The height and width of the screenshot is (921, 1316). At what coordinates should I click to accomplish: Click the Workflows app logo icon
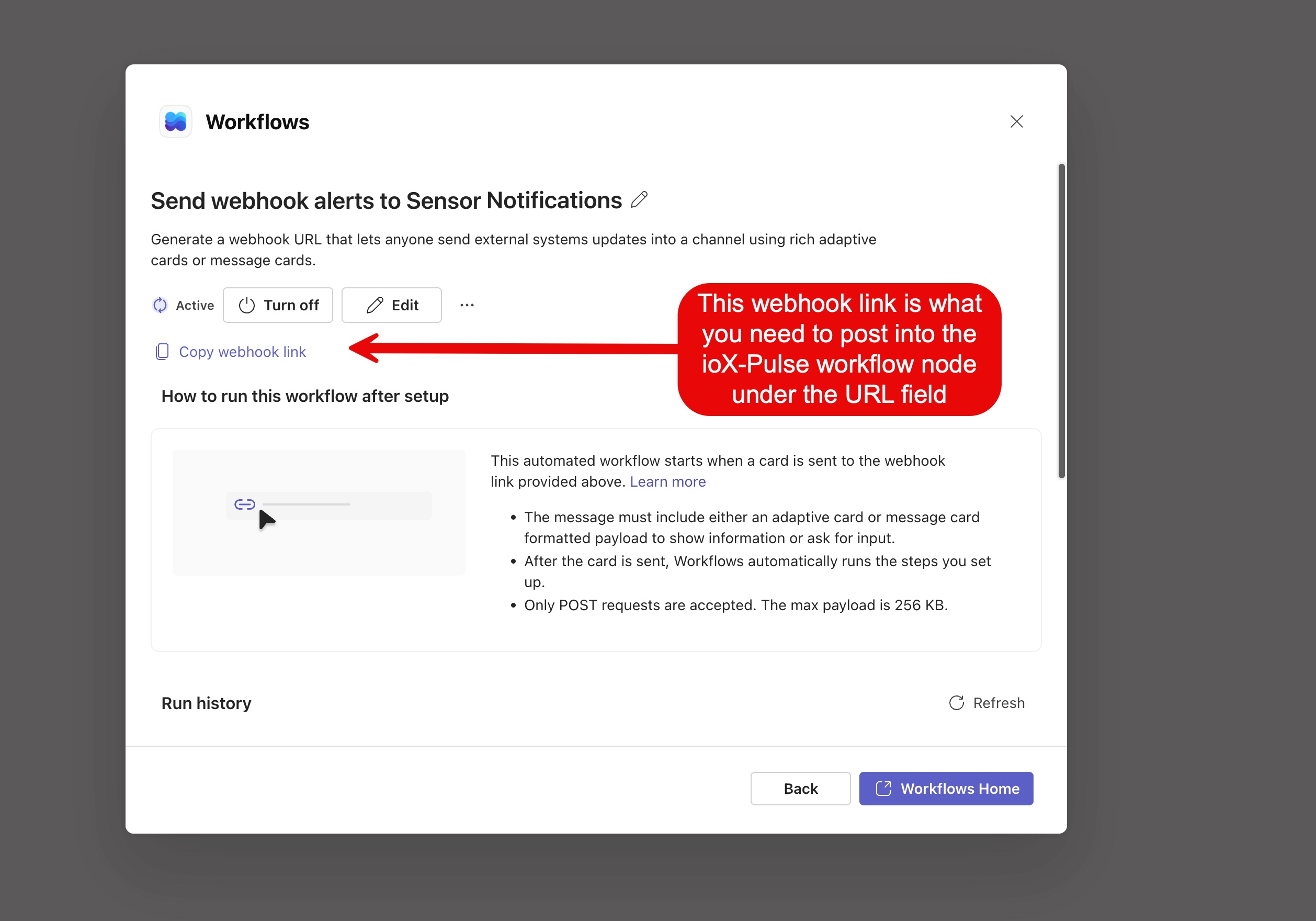point(175,121)
